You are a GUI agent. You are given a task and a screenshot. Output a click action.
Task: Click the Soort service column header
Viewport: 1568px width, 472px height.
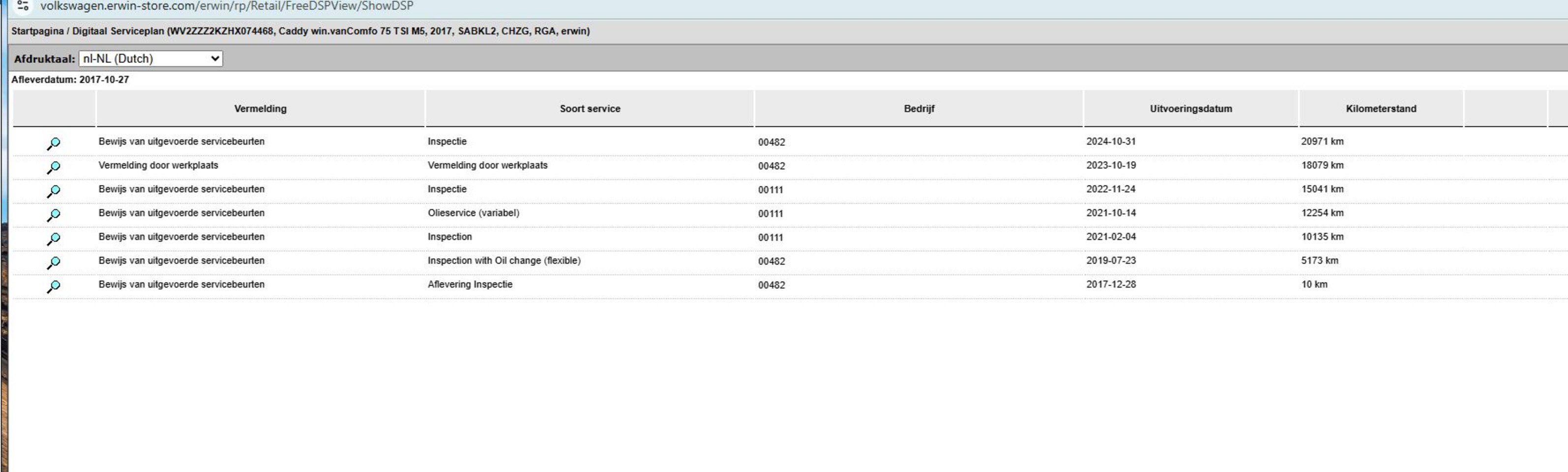point(589,108)
